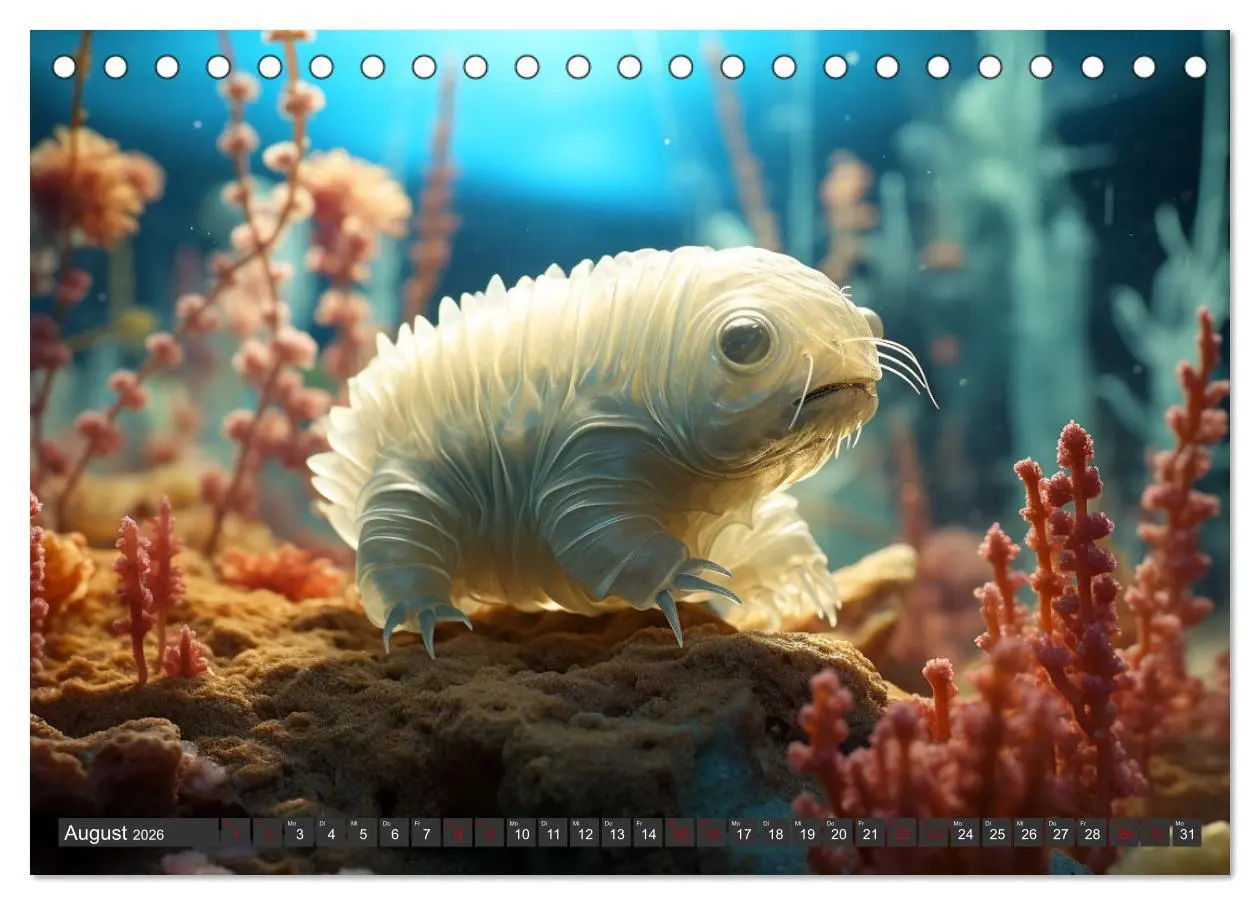Select Monday the 3rd in the calendar strip
The image size is (1260, 905).
pos(299,833)
